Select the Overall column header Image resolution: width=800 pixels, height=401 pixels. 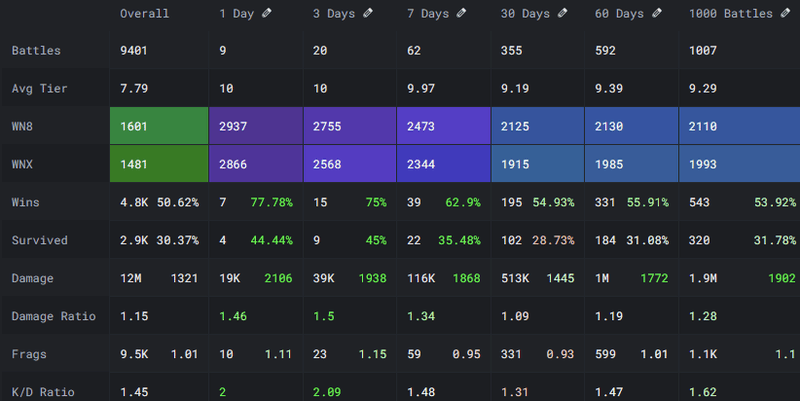(x=144, y=14)
